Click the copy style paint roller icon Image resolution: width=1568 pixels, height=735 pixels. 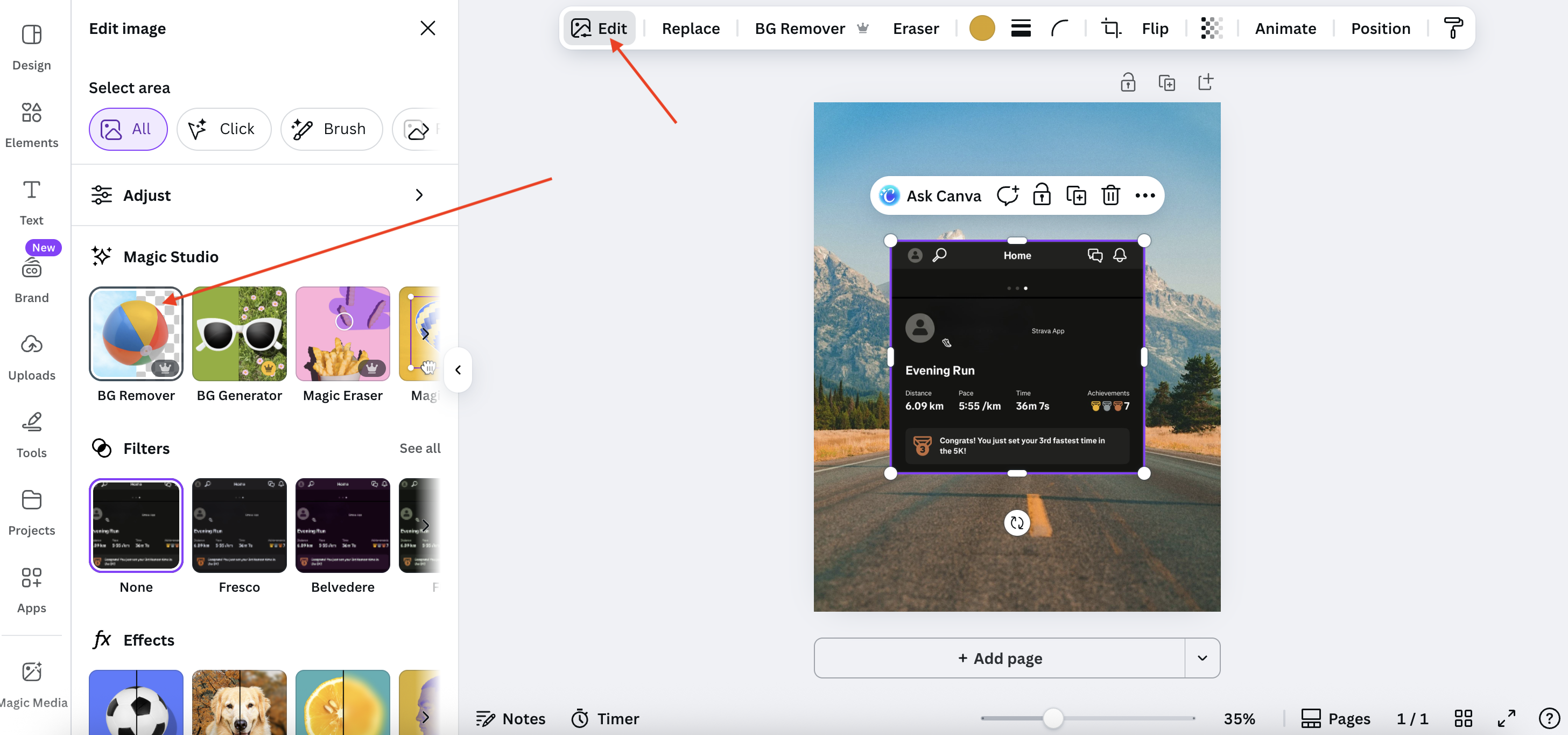pyautogui.click(x=1453, y=29)
